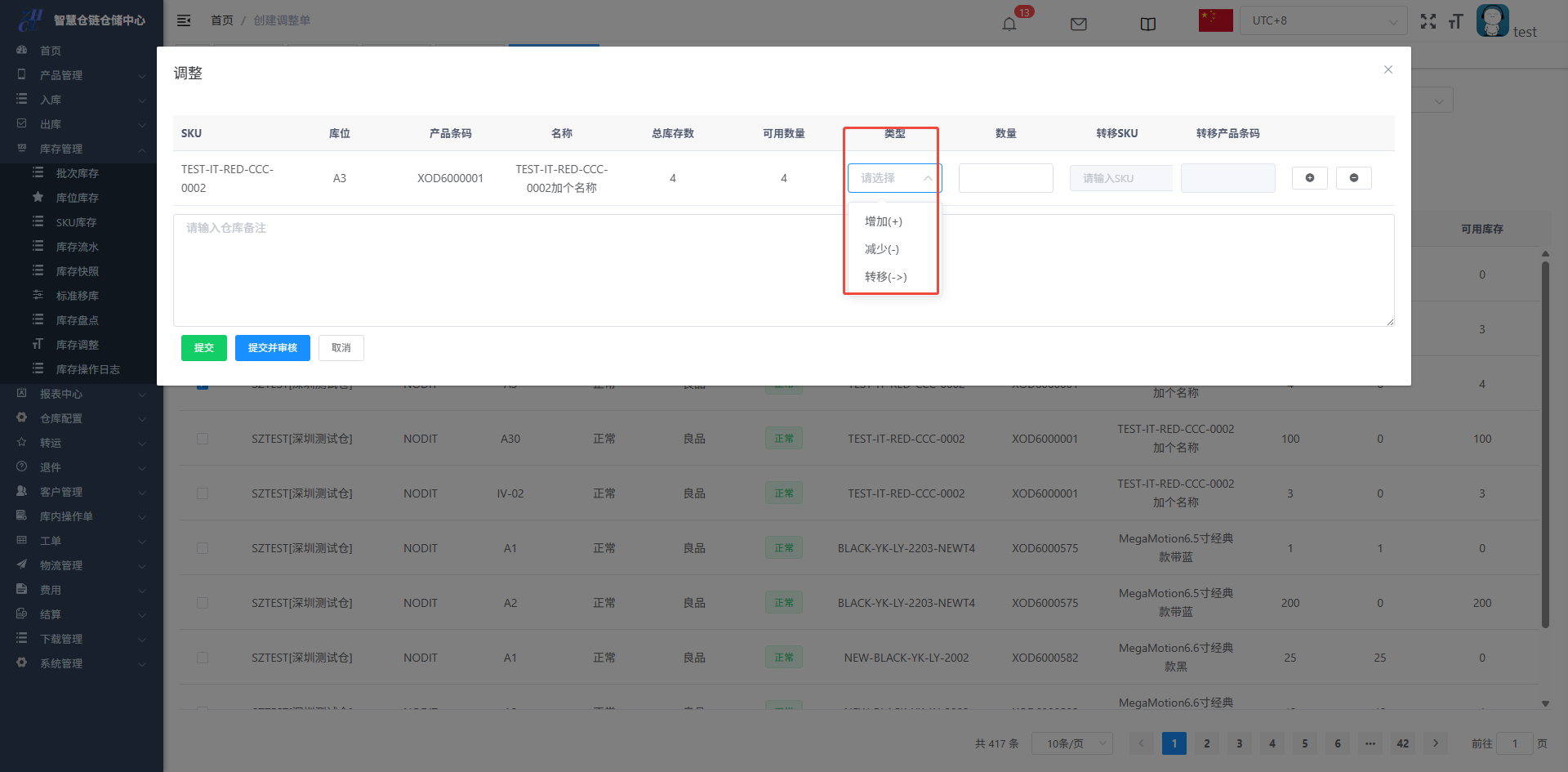Open the 10条/页 page size dropdown
Screen dimensions: 1568x772
click(x=1071, y=743)
